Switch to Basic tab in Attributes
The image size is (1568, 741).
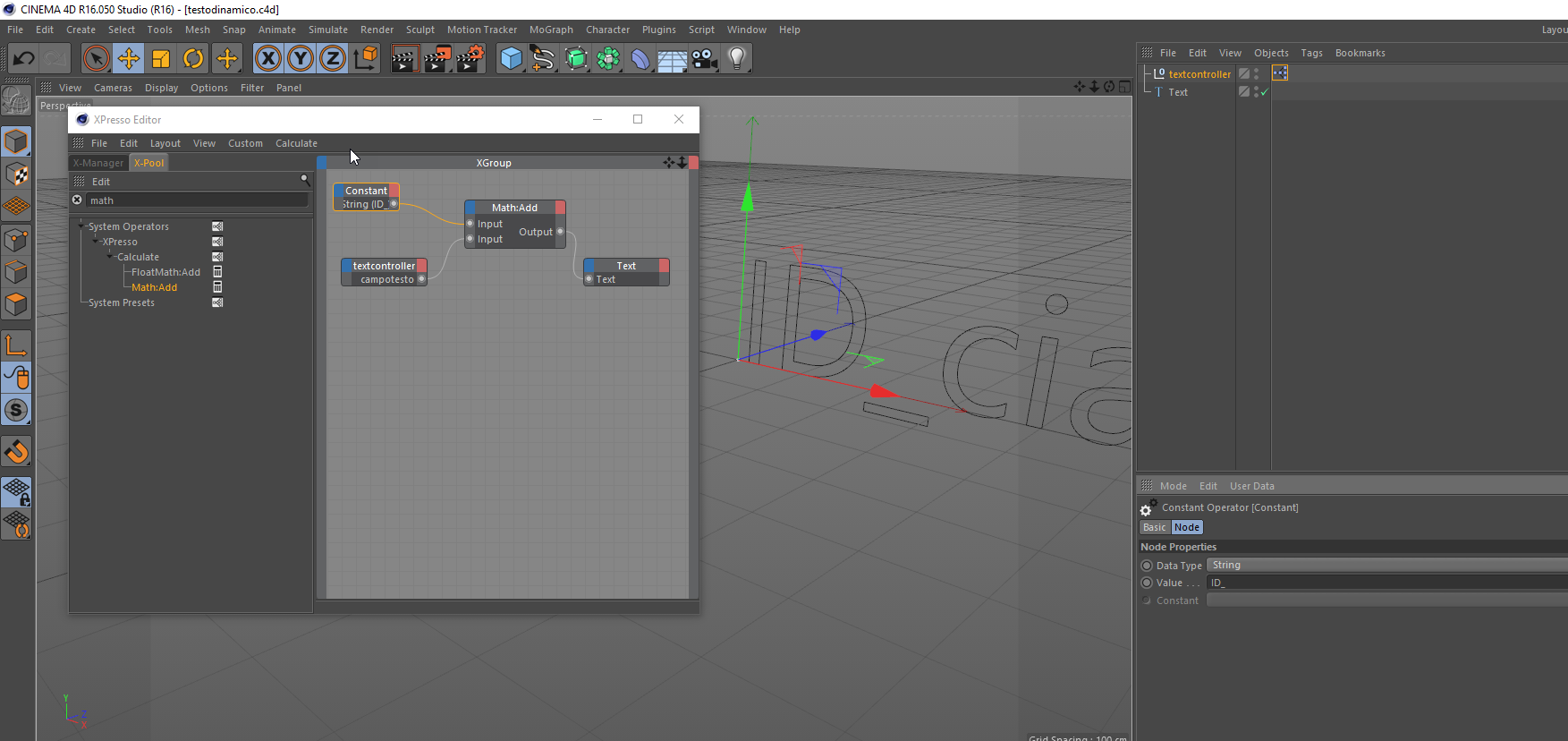click(1155, 527)
